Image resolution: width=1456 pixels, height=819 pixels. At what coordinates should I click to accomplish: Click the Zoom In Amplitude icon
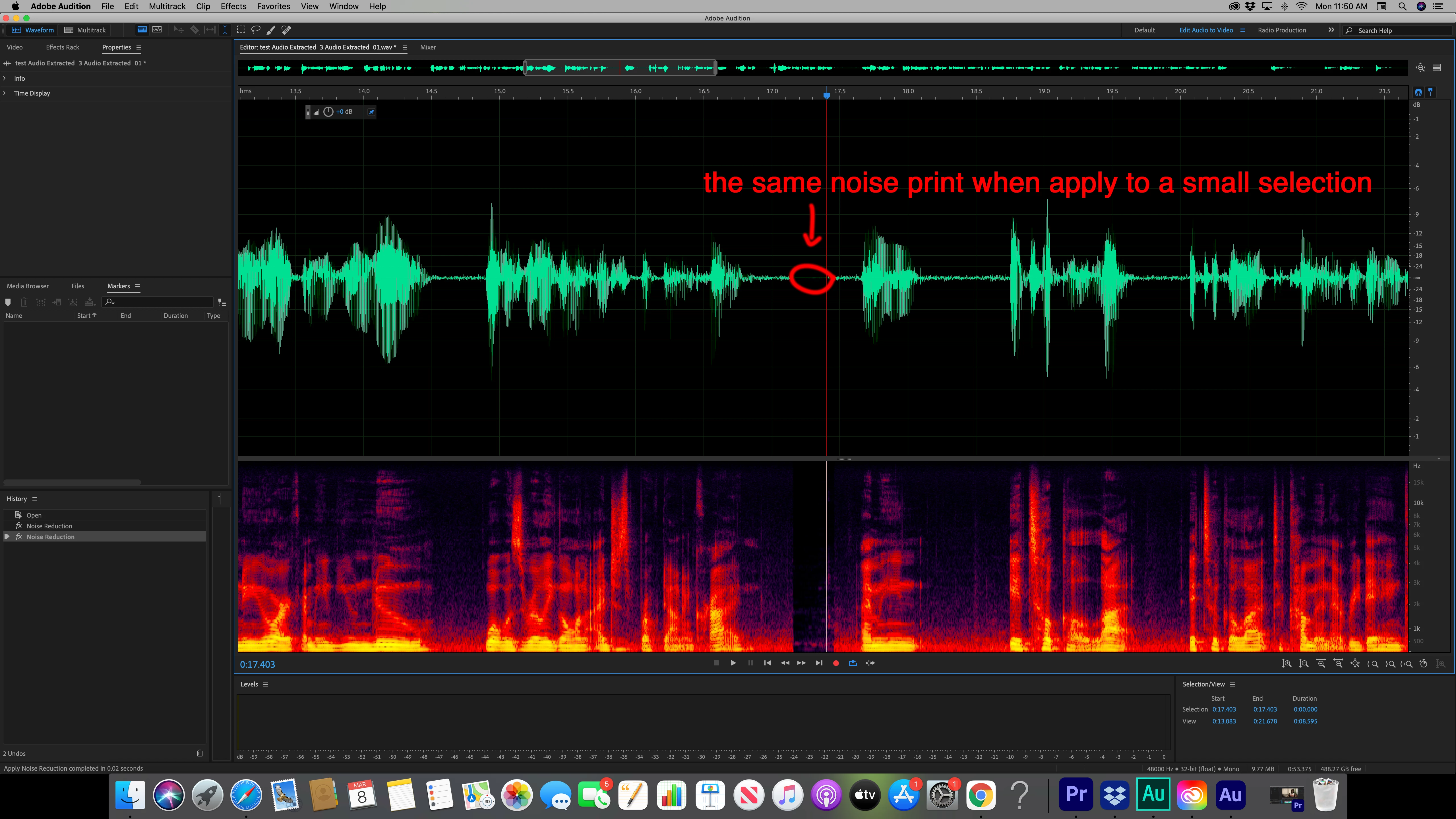tap(1287, 663)
